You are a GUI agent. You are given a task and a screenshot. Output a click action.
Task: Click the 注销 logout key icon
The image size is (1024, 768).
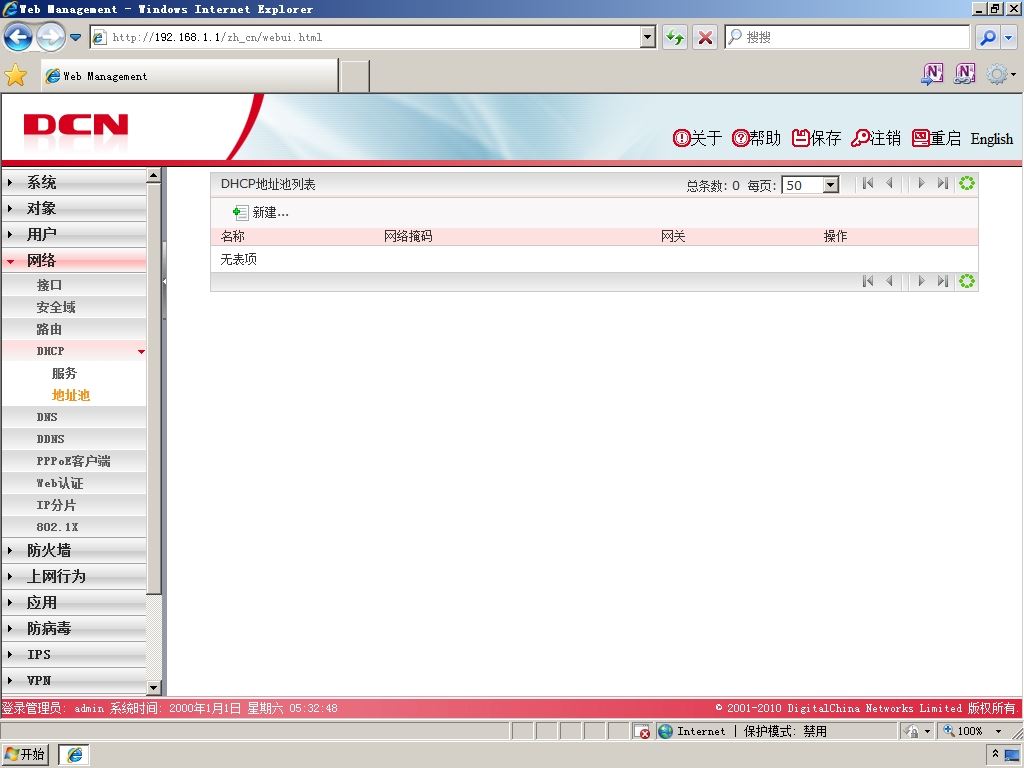point(860,138)
